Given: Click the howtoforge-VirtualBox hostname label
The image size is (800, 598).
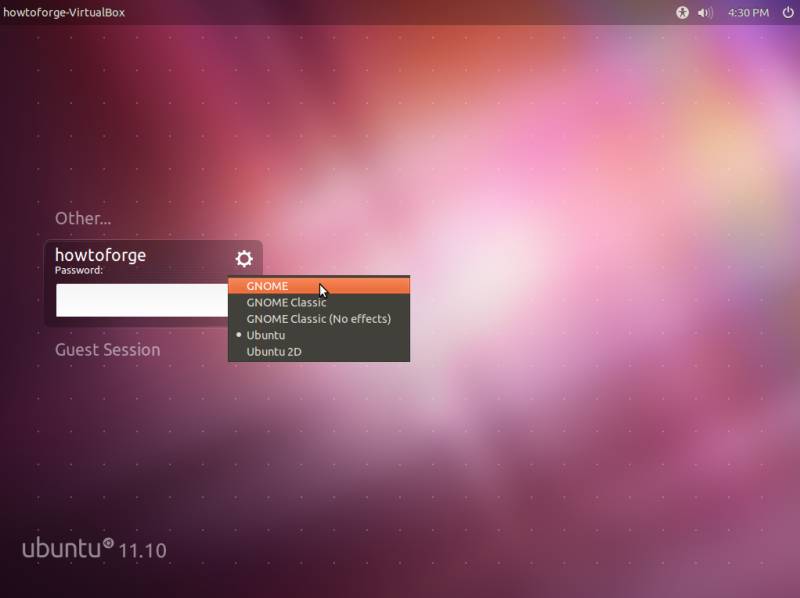Looking at the screenshot, I should pos(64,12).
